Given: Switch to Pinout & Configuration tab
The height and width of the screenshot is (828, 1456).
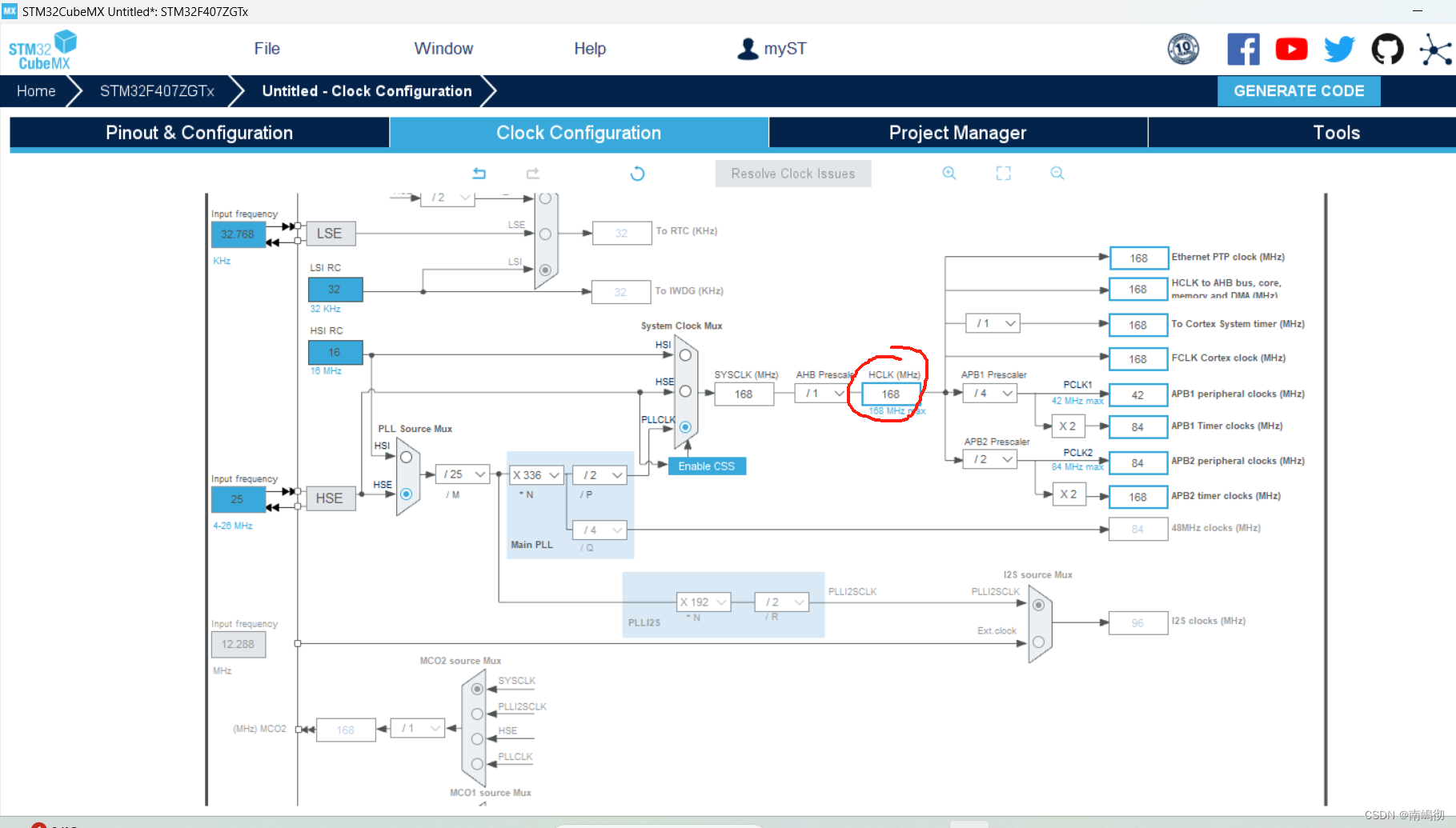Looking at the screenshot, I should click(199, 133).
